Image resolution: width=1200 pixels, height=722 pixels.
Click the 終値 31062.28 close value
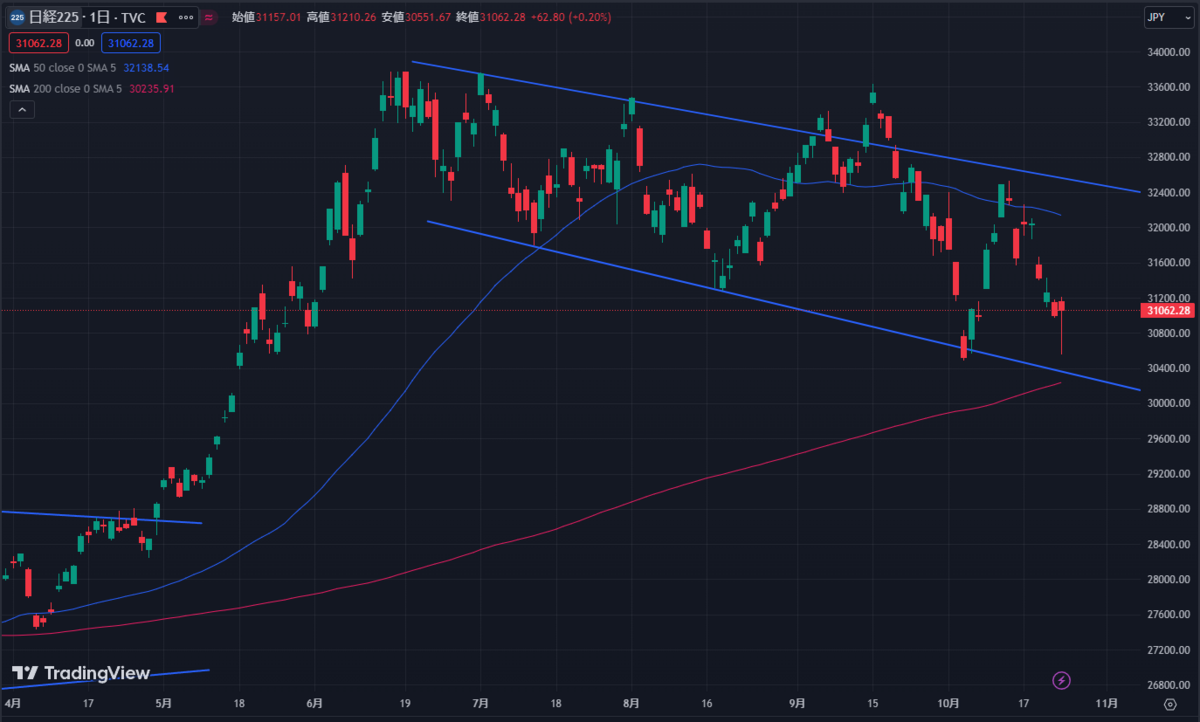490,17
